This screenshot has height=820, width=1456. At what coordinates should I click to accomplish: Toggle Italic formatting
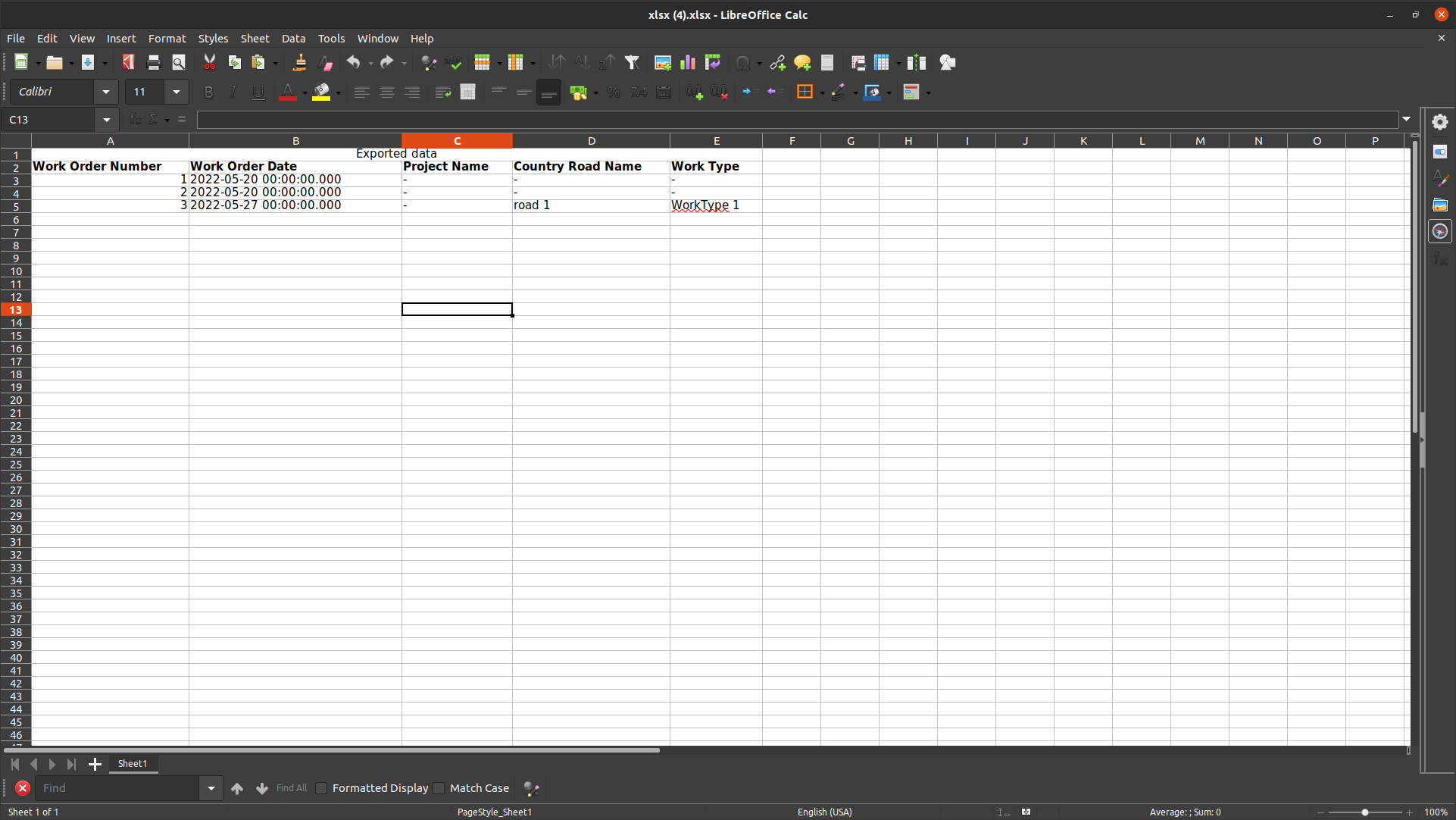point(233,92)
